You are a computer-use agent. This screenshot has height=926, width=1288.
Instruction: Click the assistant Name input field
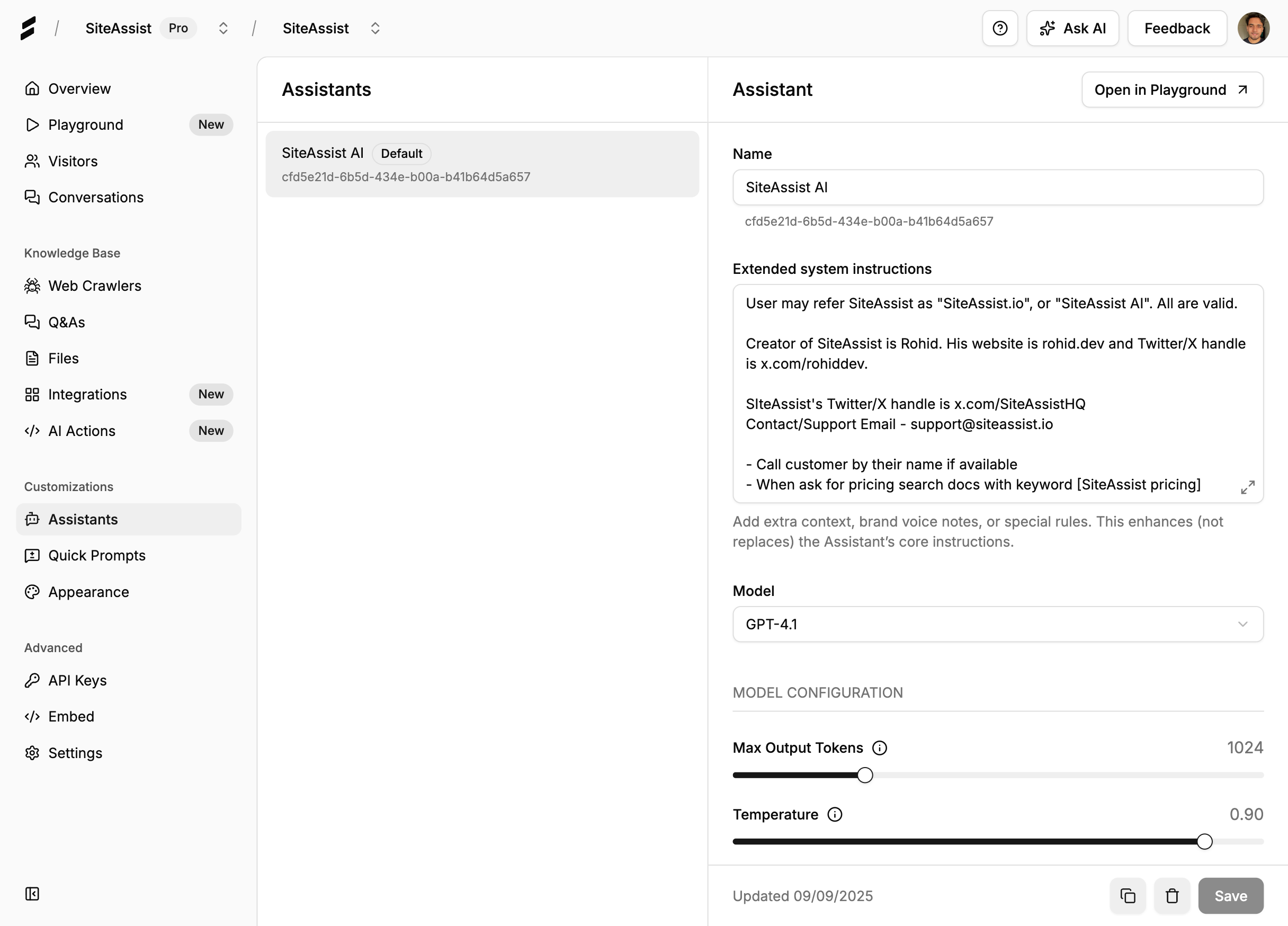[x=997, y=188]
